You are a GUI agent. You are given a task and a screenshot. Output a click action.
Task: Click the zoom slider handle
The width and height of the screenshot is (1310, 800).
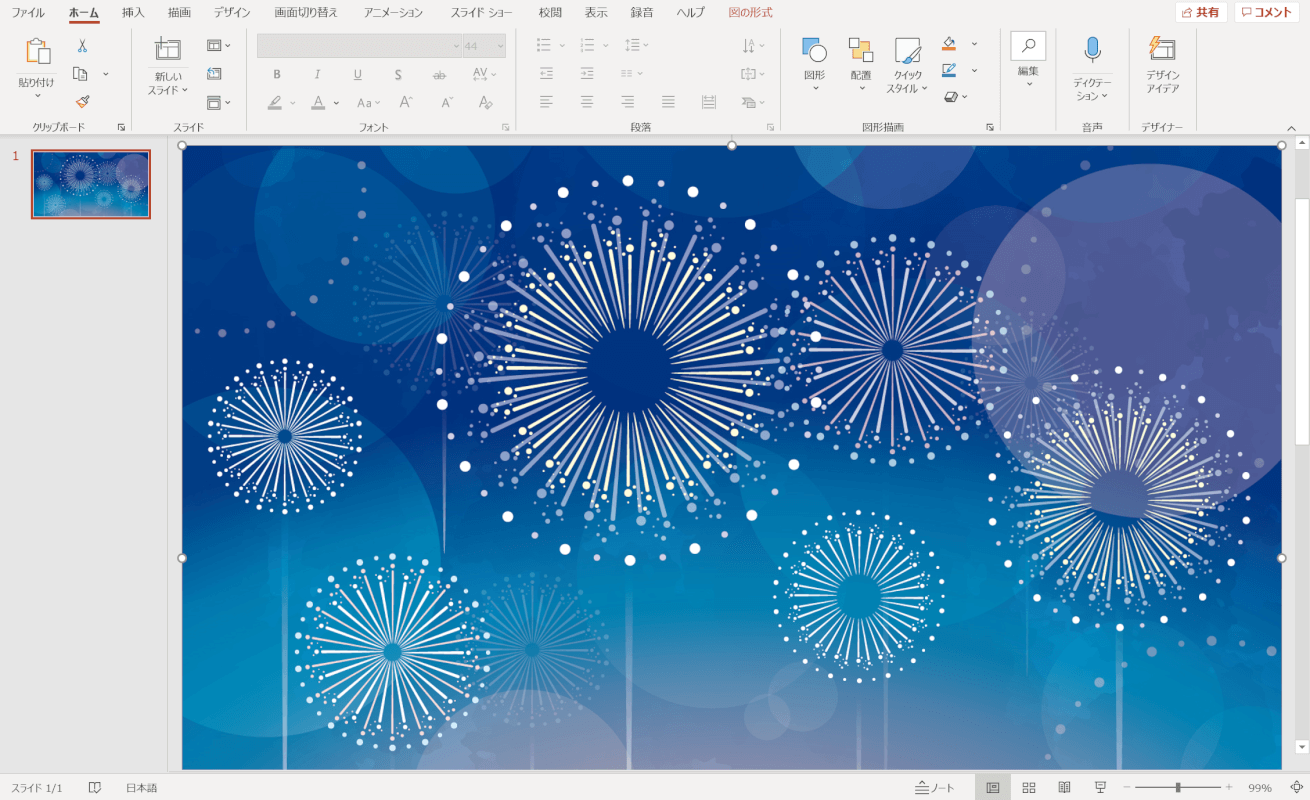click(x=1178, y=788)
